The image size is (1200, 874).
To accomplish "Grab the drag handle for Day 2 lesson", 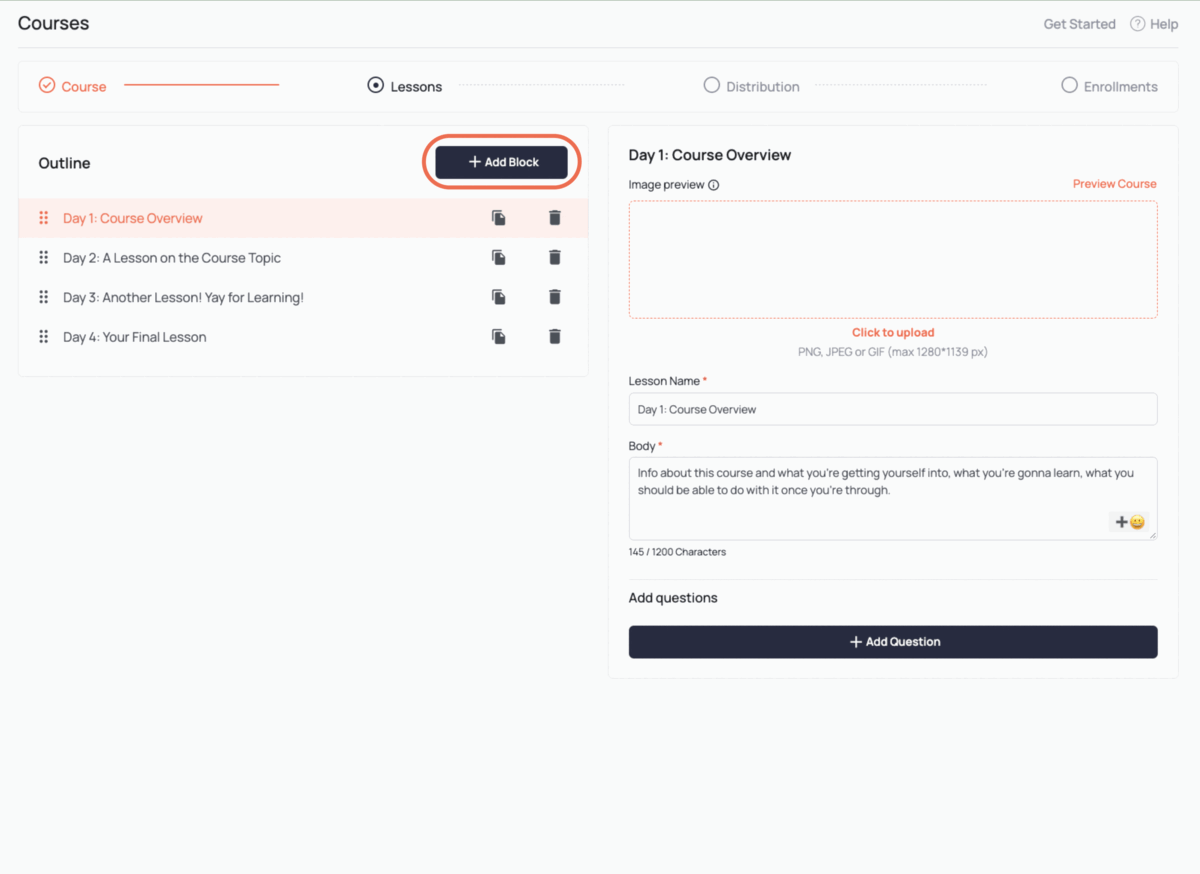I will click(43, 257).
